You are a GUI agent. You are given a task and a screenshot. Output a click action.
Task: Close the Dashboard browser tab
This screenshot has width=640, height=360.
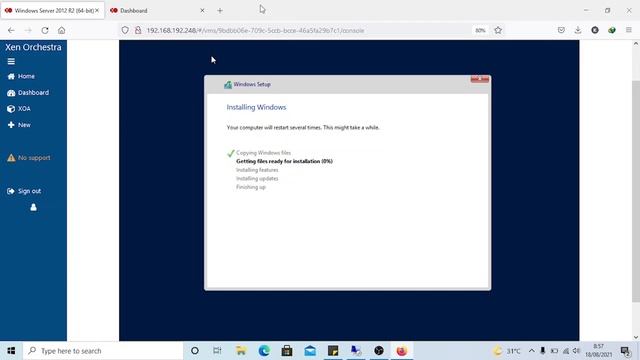(x=202, y=11)
